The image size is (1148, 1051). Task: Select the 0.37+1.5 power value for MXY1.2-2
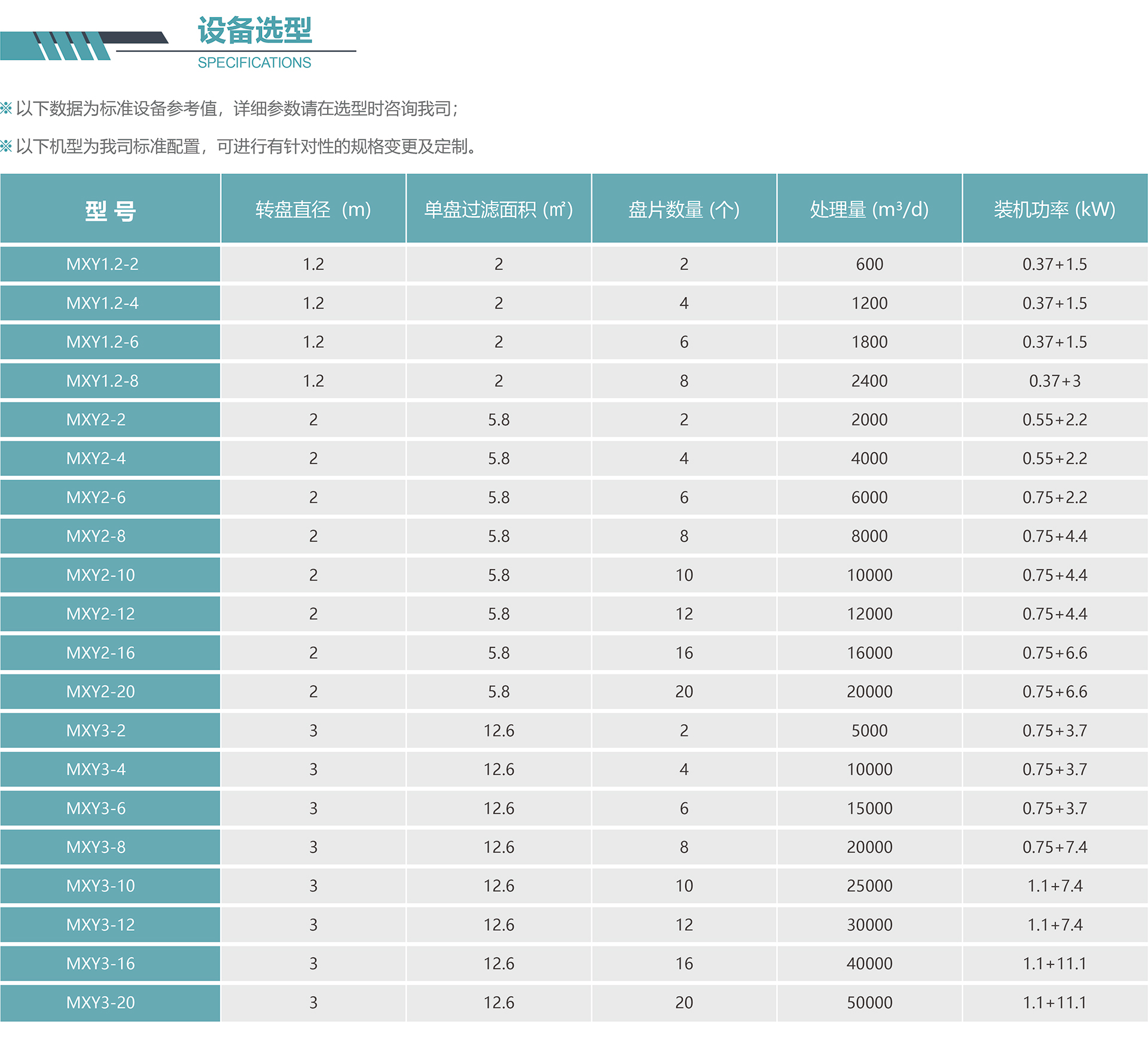point(1054,264)
